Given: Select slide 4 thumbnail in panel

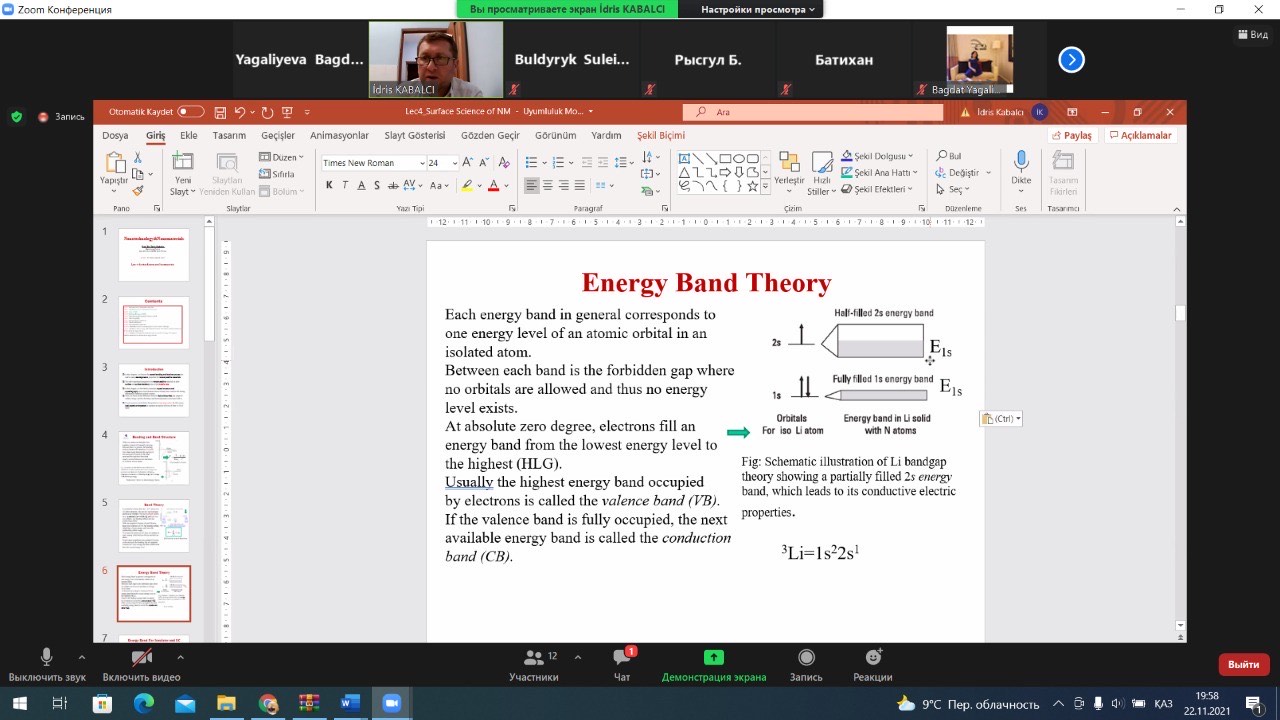Looking at the screenshot, I should tap(154, 458).
